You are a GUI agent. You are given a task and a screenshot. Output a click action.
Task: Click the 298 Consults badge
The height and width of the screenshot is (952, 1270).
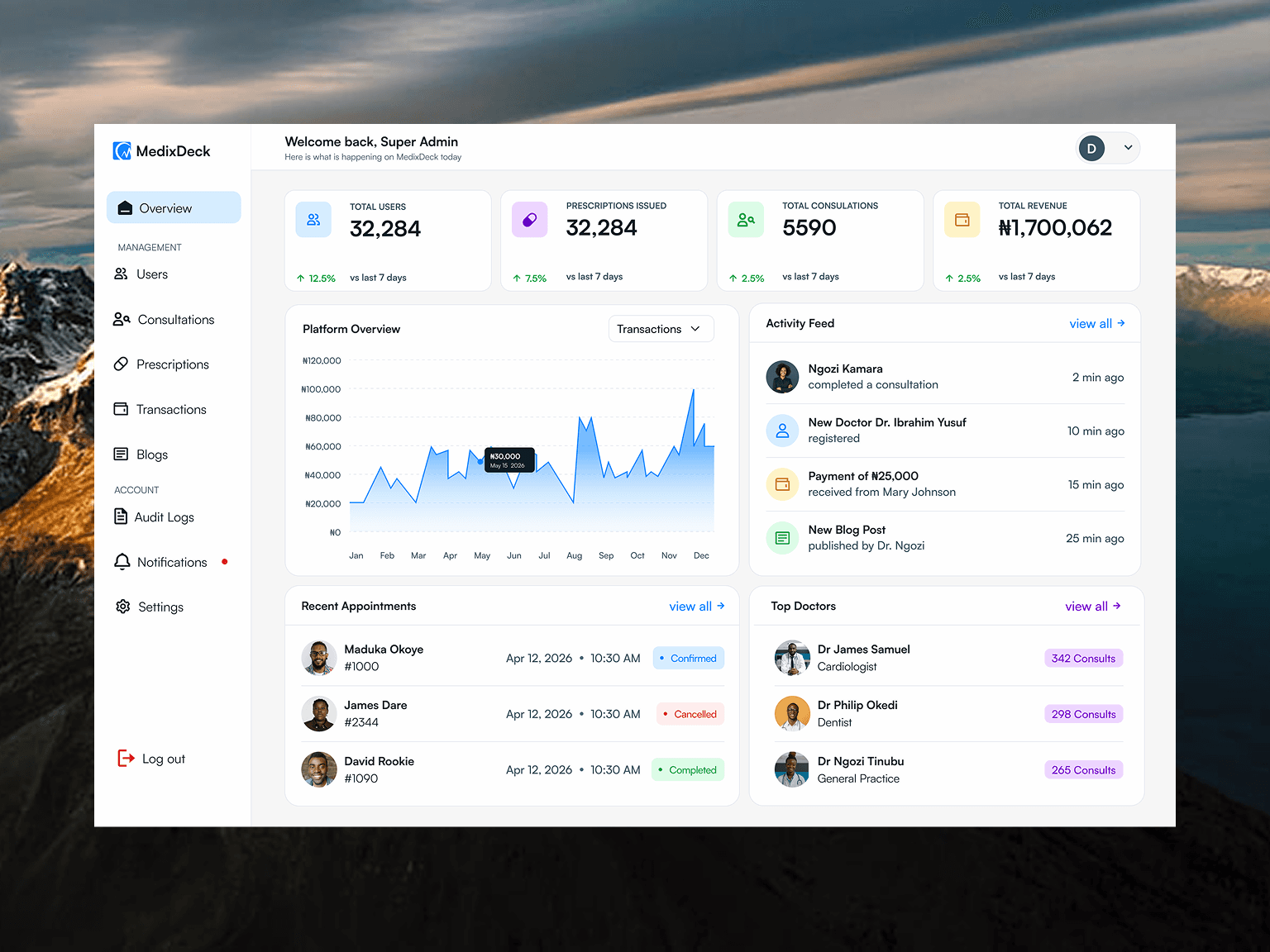(x=1083, y=714)
